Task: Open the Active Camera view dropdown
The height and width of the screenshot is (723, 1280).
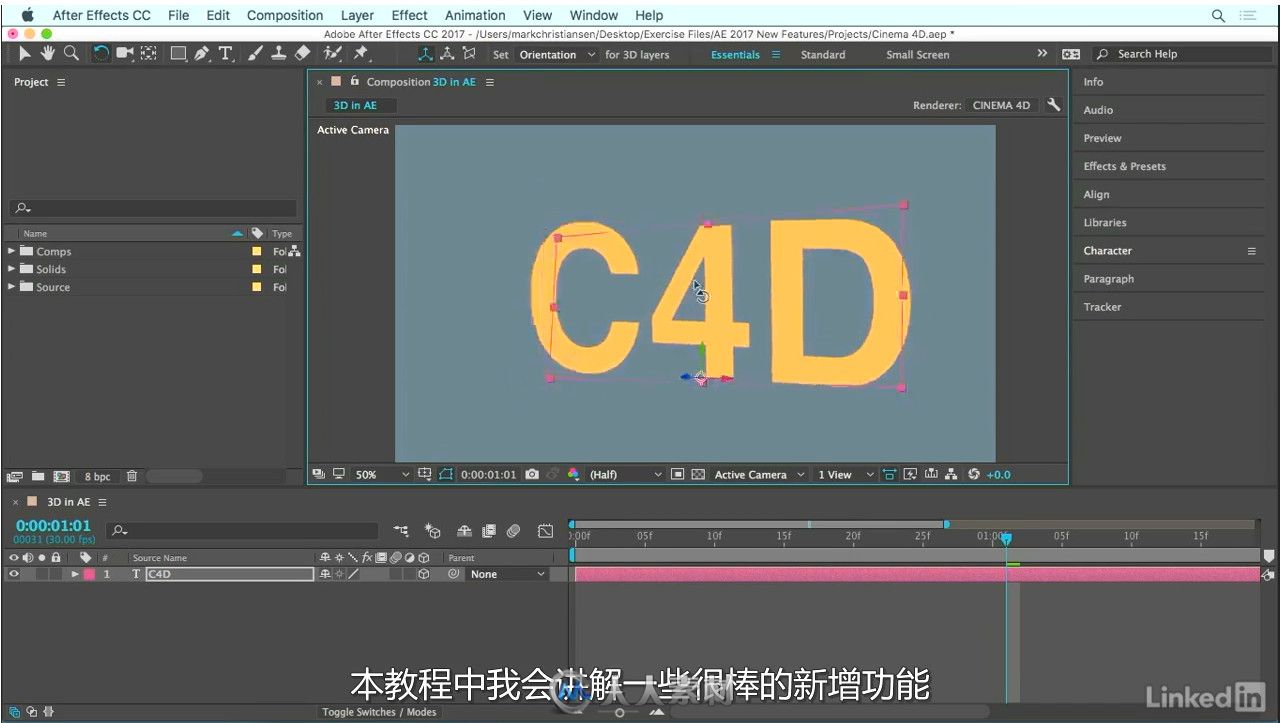Action: [759, 474]
